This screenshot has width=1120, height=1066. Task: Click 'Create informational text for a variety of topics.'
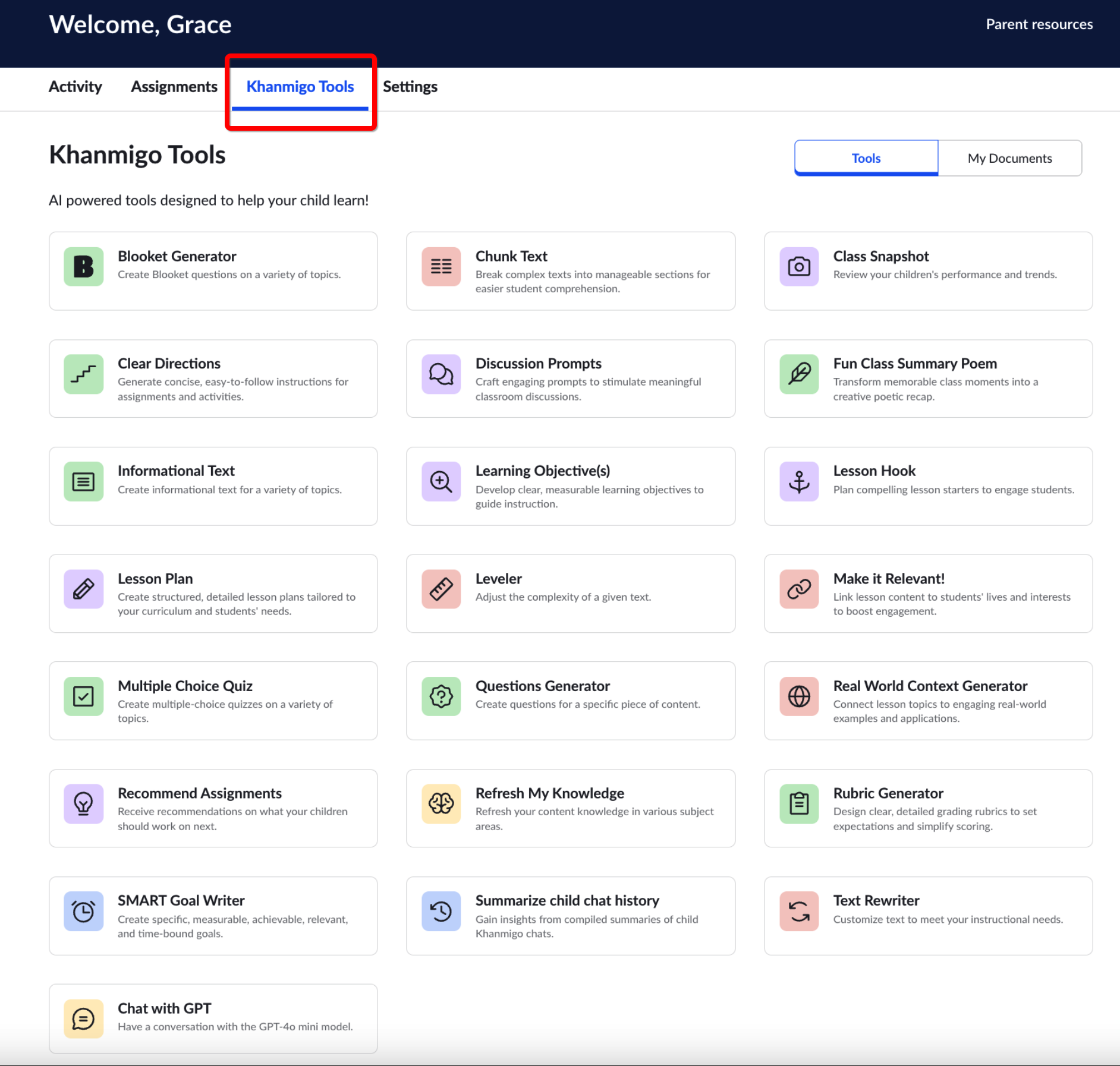[x=229, y=490]
